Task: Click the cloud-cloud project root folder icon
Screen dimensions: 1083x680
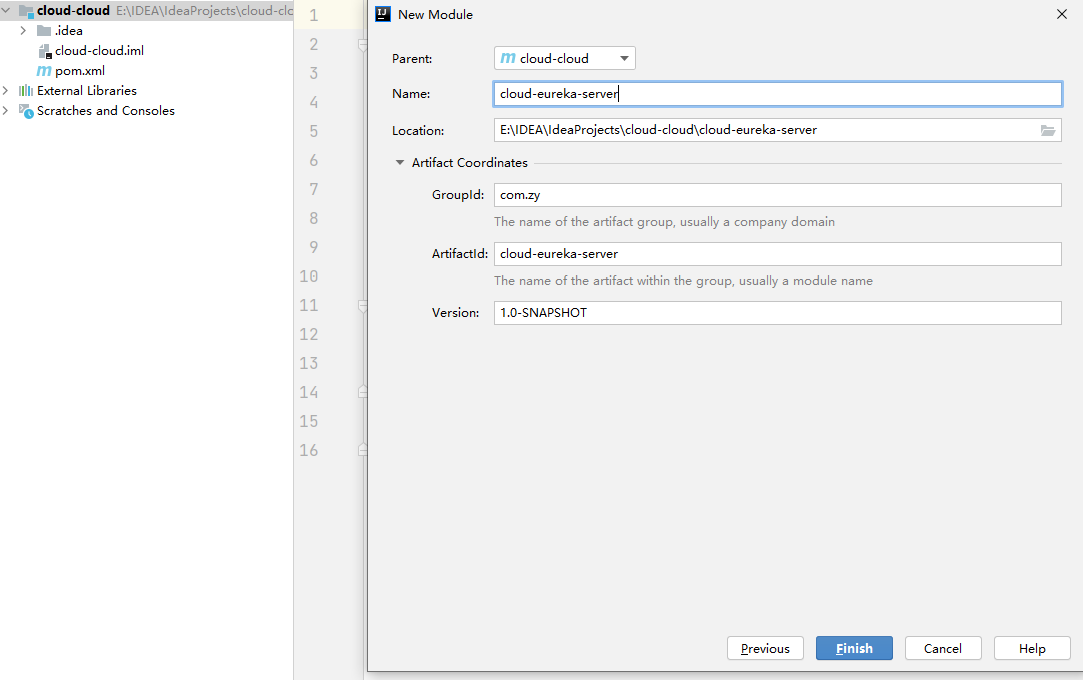Action: coord(26,11)
